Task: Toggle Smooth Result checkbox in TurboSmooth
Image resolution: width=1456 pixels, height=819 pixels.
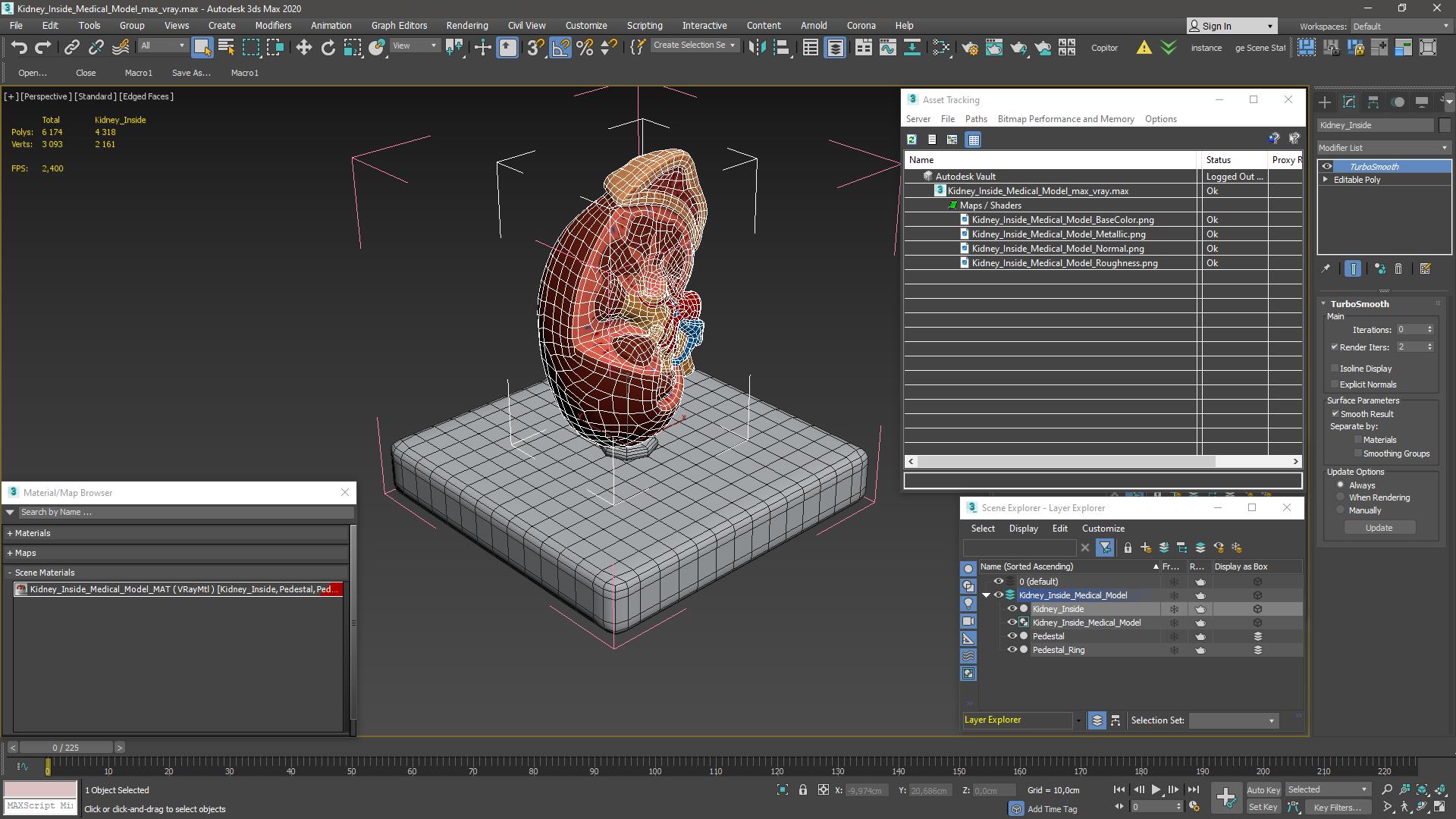Action: pos(1334,413)
